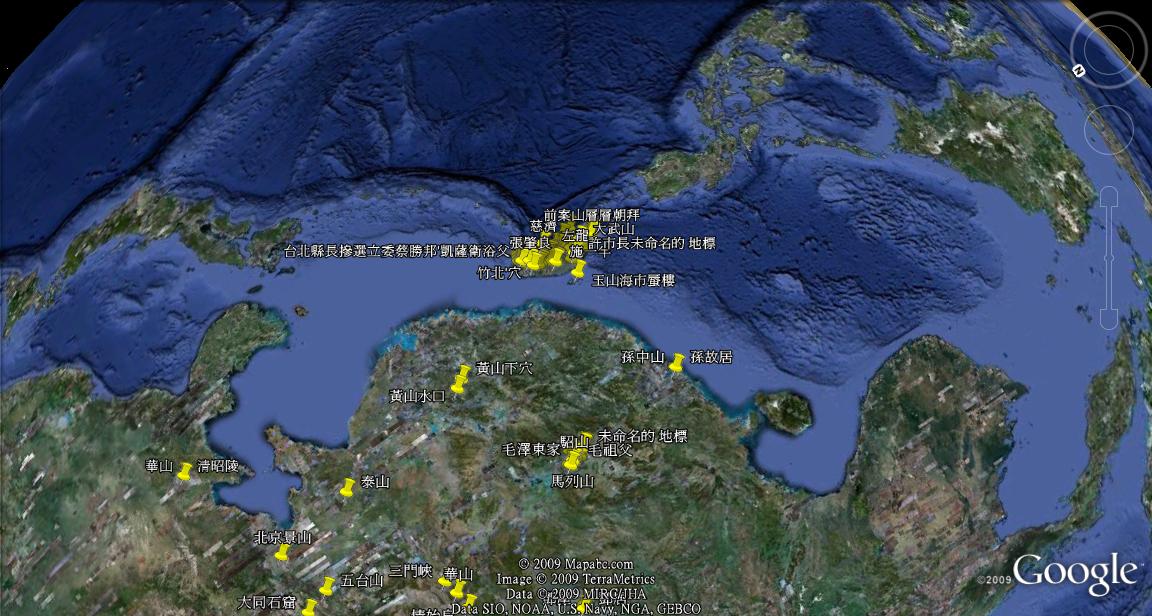Viewport: 1152px width, 616px height.
Task: Click the 前案山層層朝拜 placemark label
Action: tap(591, 215)
